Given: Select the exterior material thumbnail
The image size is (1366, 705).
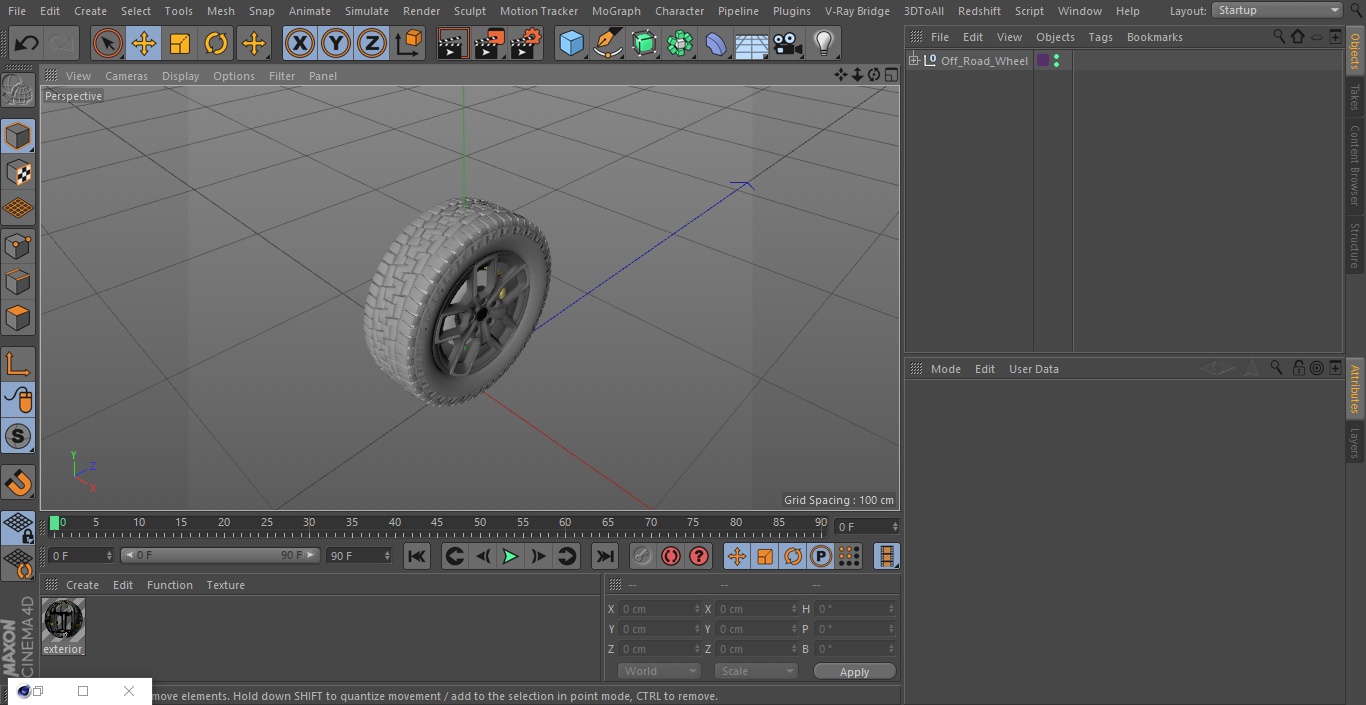Looking at the screenshot, I should pos(63,619).
